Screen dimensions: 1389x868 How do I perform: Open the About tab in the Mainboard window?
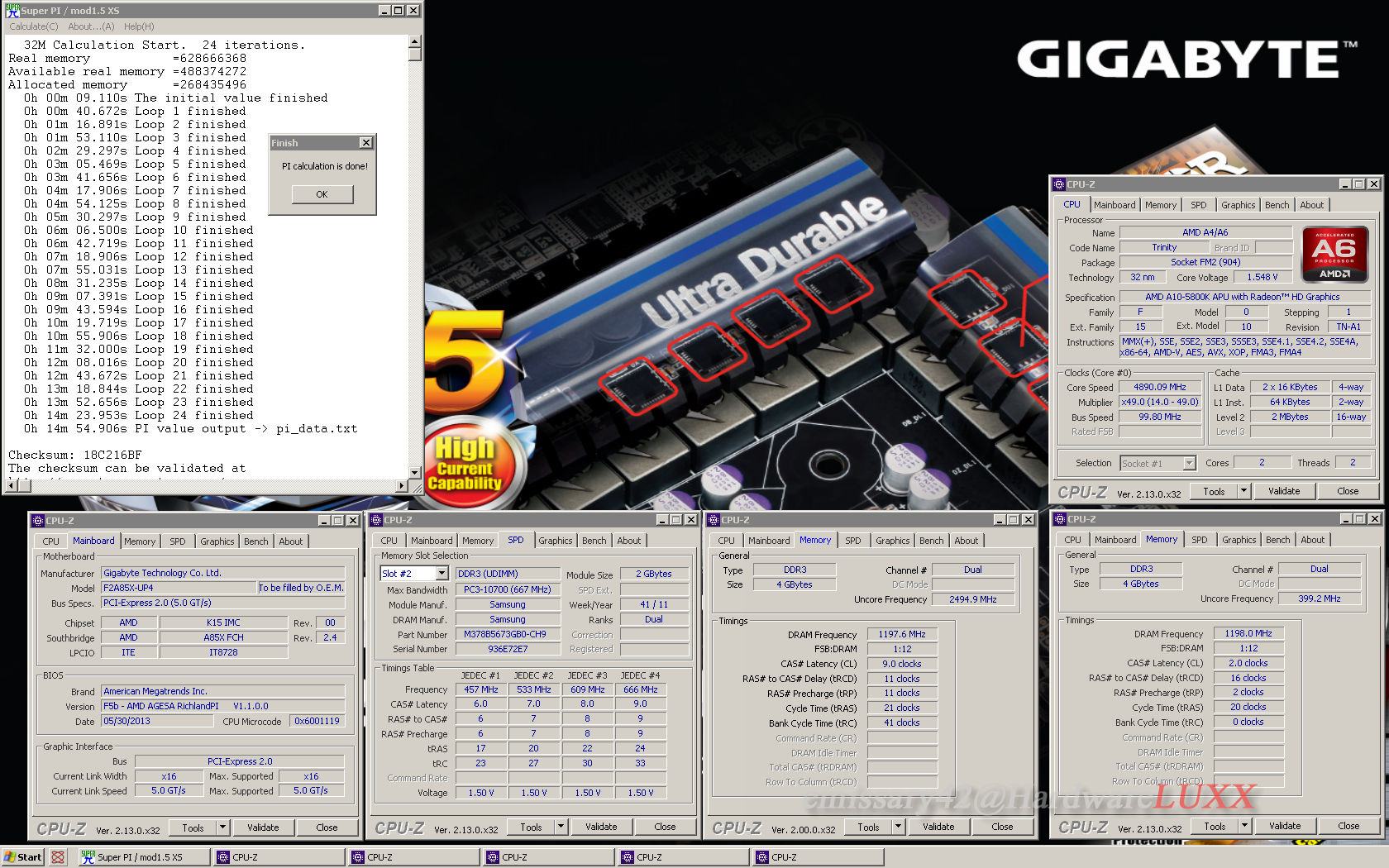click(x=290, y=541)
